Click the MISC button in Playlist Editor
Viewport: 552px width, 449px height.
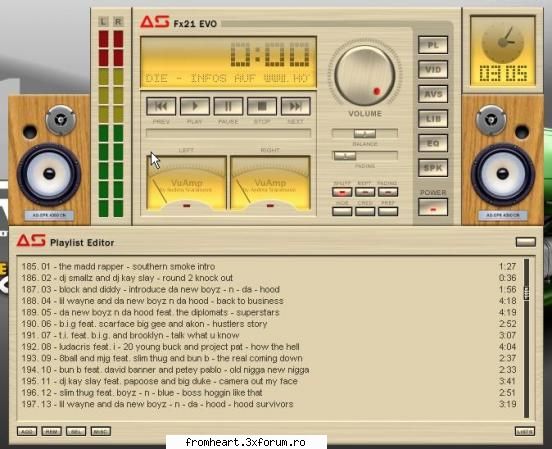101,431
